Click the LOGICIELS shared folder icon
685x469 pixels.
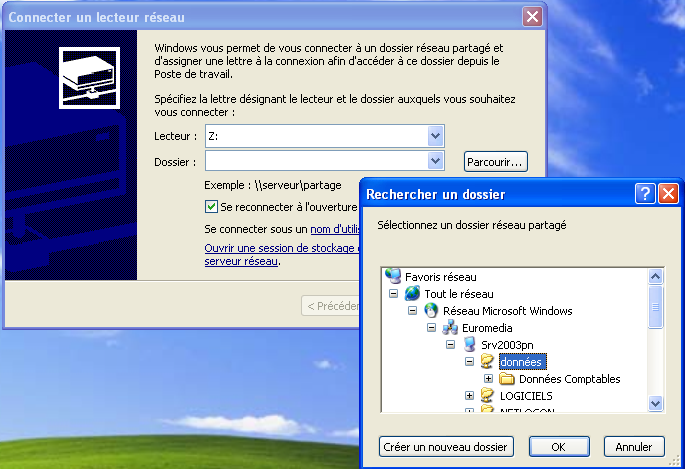click(487, 396)
